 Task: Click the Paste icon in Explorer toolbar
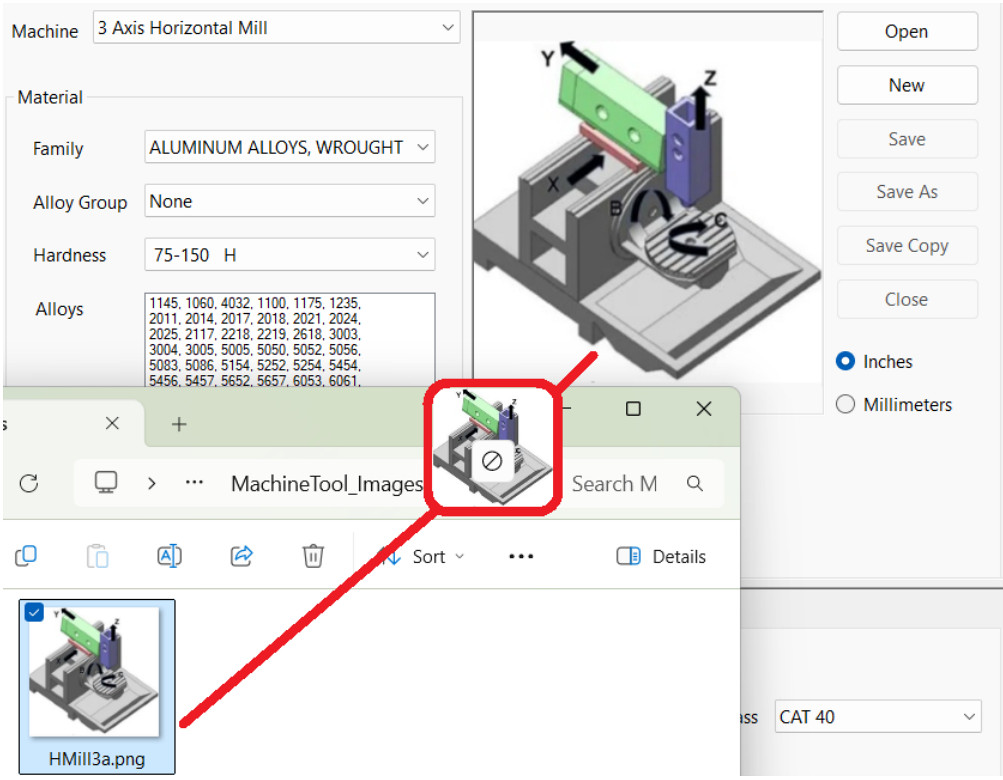click(x=97, y=556)
